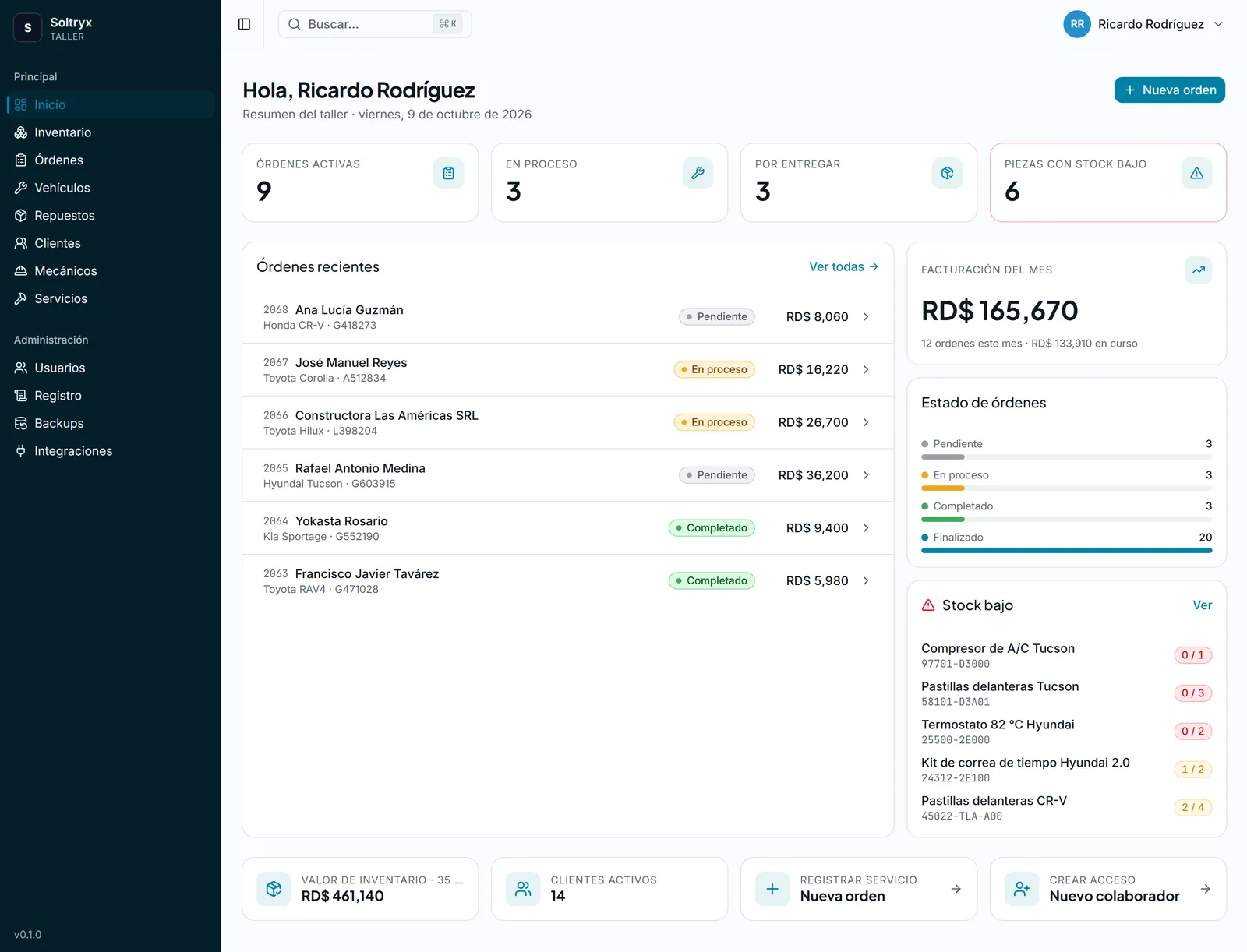Click arrow on Registrar Servicio card
Screen dimensions: 1247x952
coord(956,889)
